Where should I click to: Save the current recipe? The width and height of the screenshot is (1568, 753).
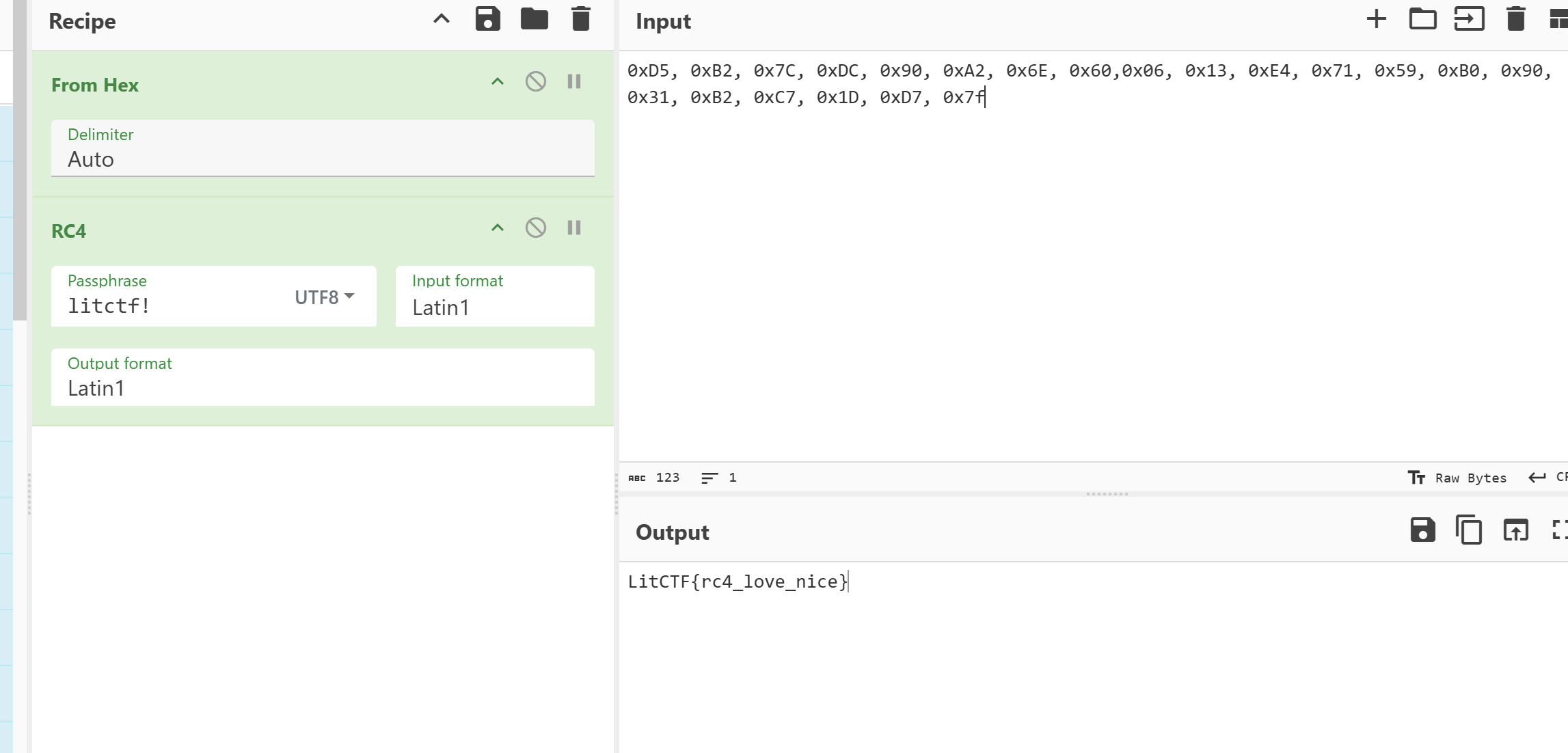487,19
